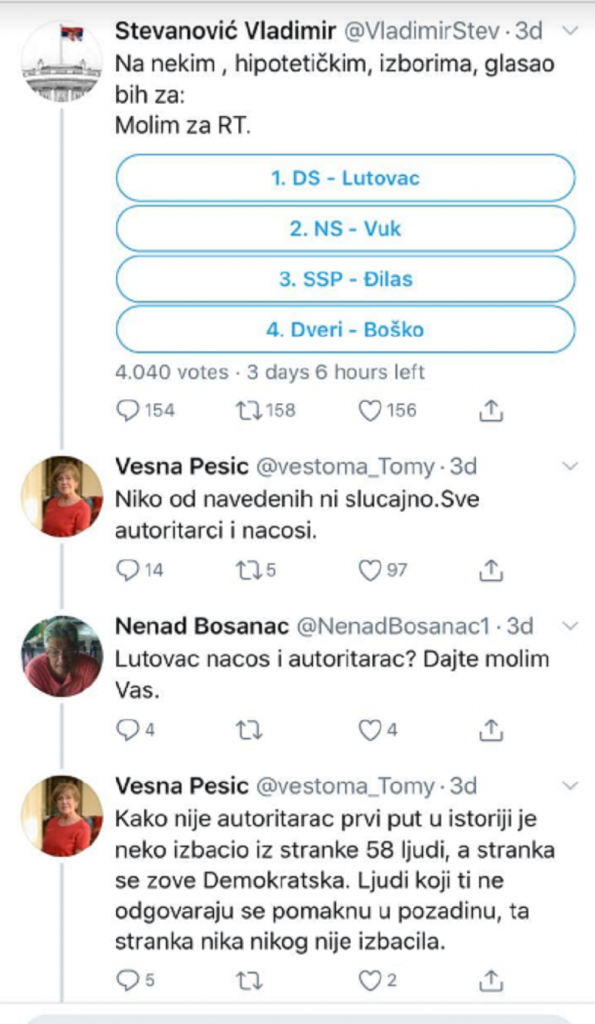Share Nenad Bosanac's tweet
This screenshot has width=595, height=1024.
pyautogui.click(x=489, y=728)
